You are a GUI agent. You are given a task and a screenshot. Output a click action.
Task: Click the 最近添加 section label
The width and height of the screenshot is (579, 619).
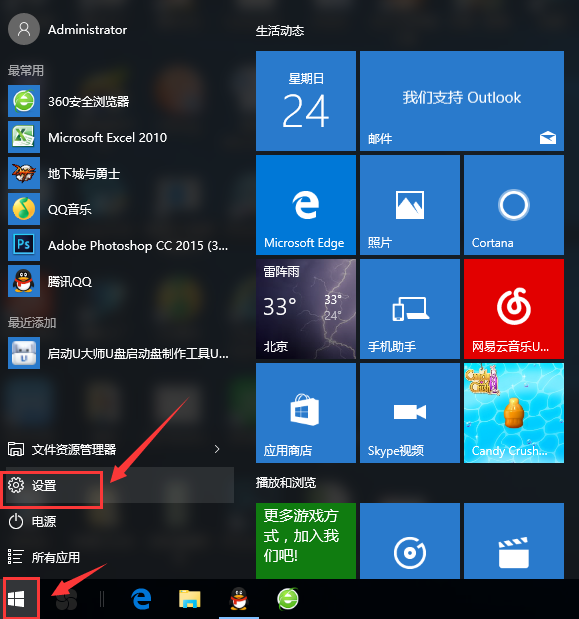32,323
